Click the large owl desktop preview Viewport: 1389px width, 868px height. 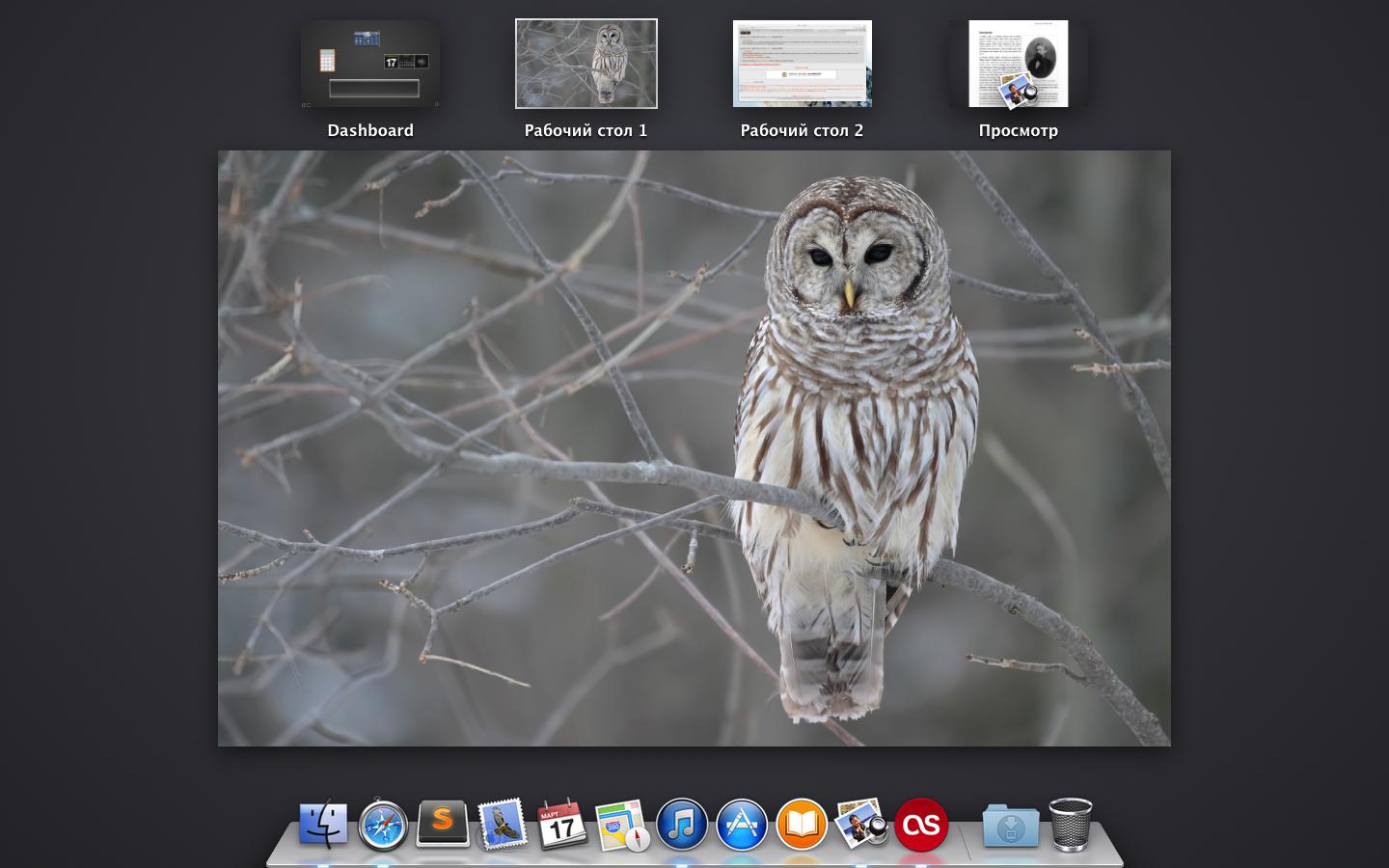pos(694,448)
